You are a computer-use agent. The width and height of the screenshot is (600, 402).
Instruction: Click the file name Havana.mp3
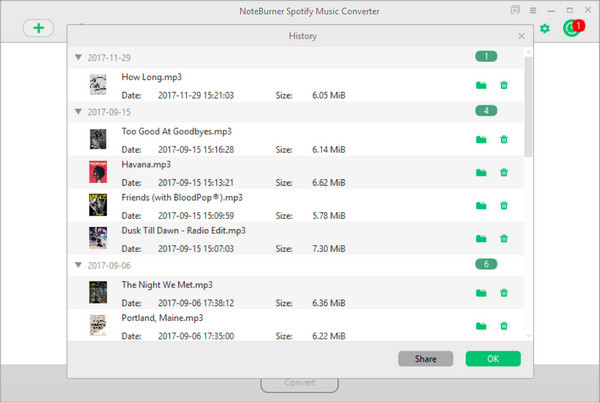(146, 164)
